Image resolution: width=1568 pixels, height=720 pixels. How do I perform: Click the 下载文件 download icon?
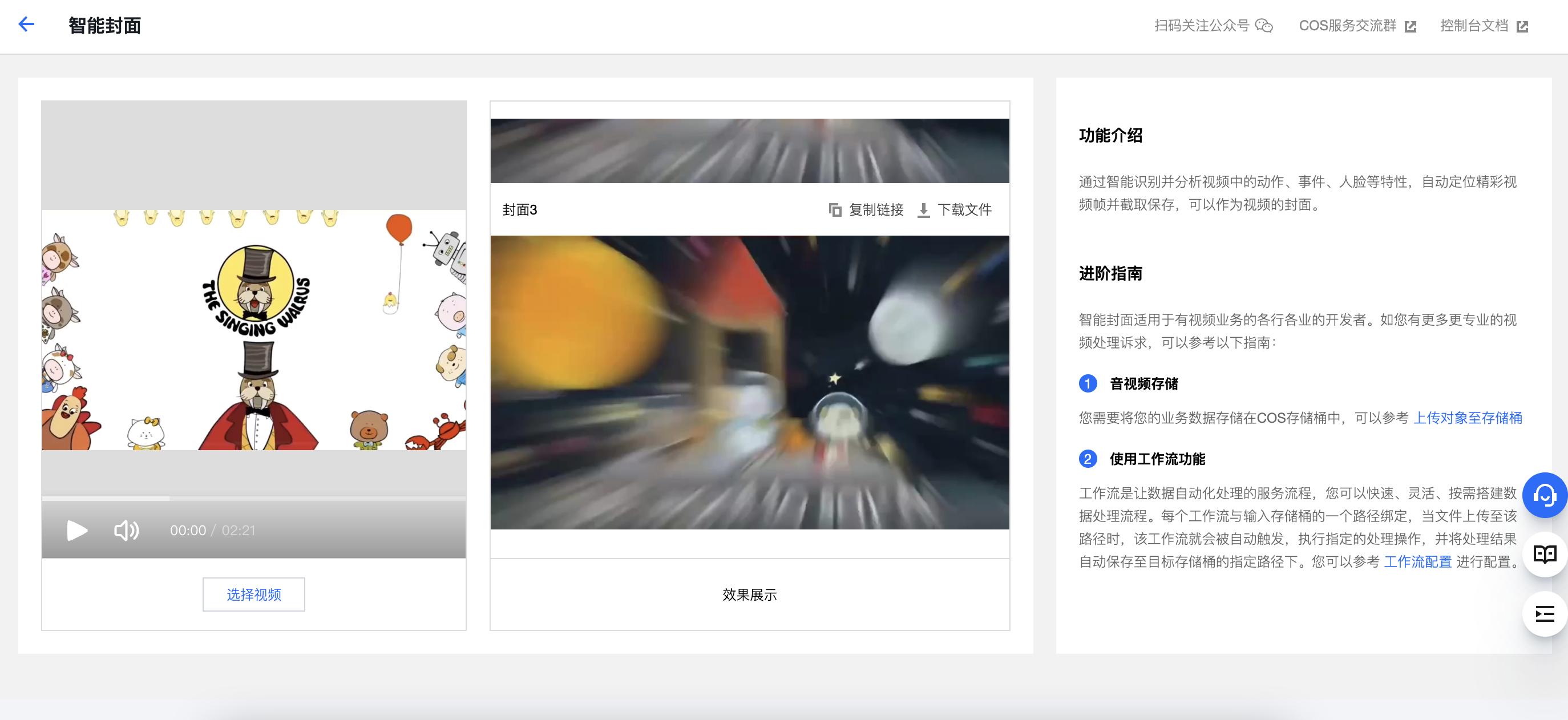coord(923,210)
